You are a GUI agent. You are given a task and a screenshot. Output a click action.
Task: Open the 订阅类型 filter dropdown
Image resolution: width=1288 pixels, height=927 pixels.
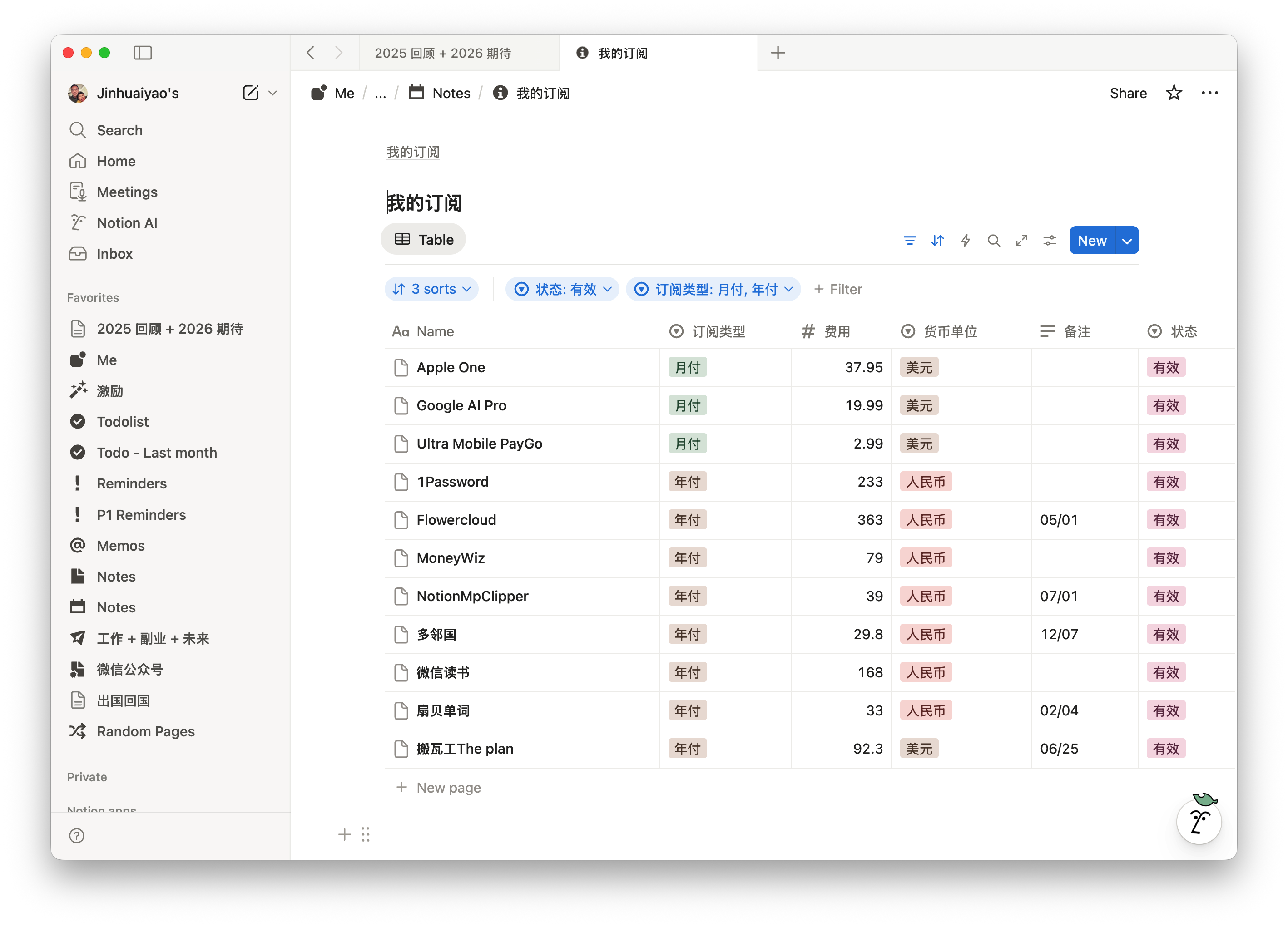tap(713, 290)
